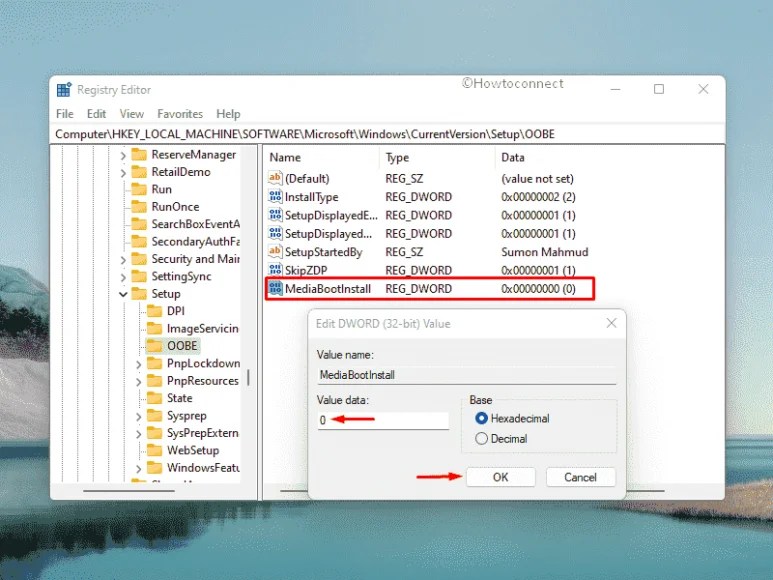Click the 'Sumon Mahmud' data cell
Image resolution: width=773 pixels, height=580 pixels.
544,252
